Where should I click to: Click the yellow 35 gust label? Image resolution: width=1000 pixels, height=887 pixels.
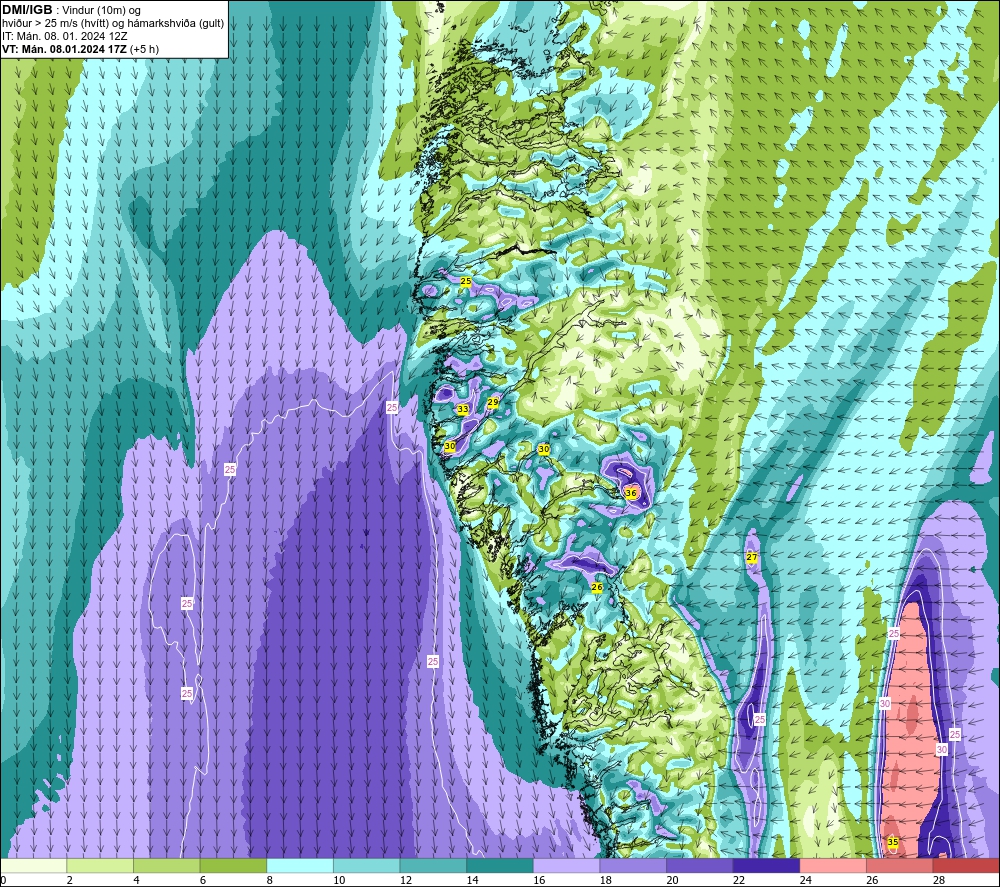893,842
